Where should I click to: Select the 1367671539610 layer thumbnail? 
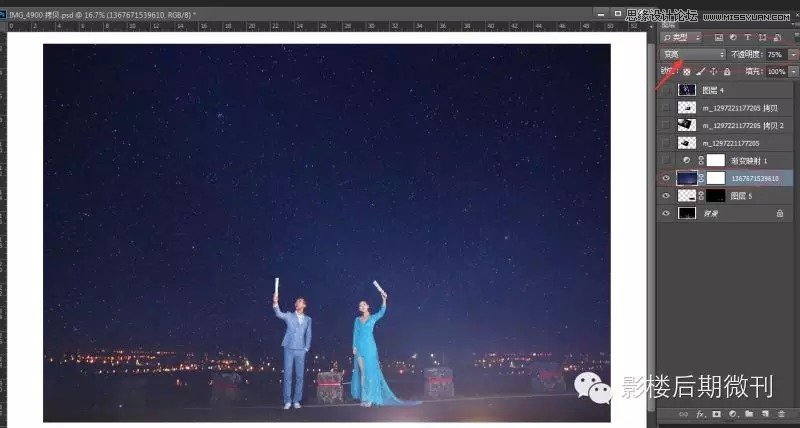(687, 178)
